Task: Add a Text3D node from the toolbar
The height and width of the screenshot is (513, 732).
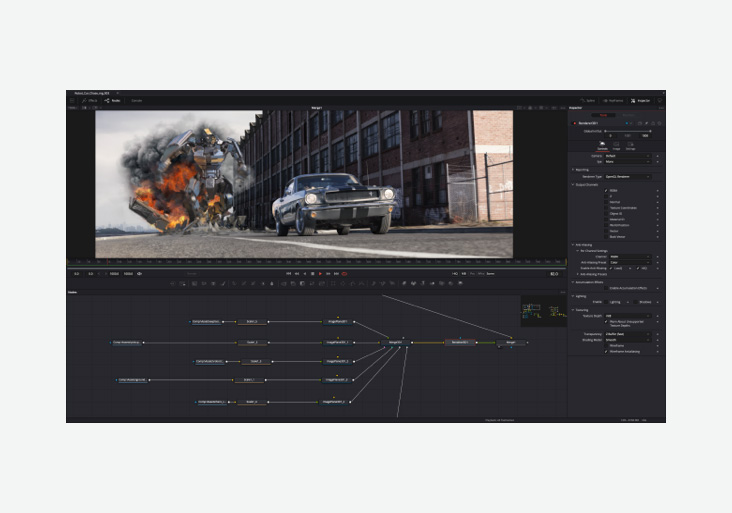Action: 422,283
